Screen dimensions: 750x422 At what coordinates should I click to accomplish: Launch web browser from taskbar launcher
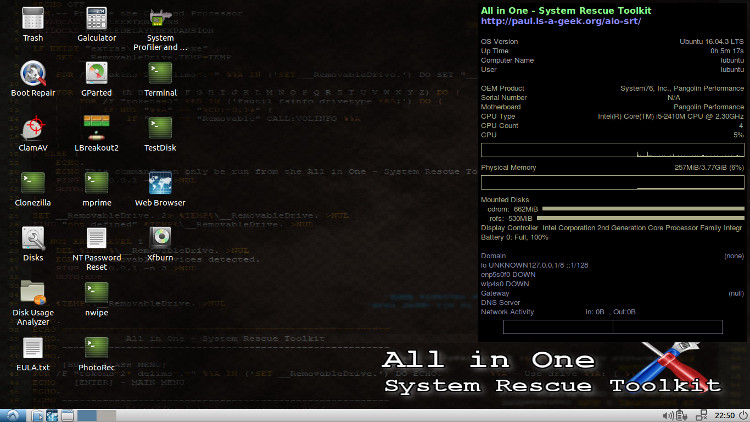[x=52, y=415]
